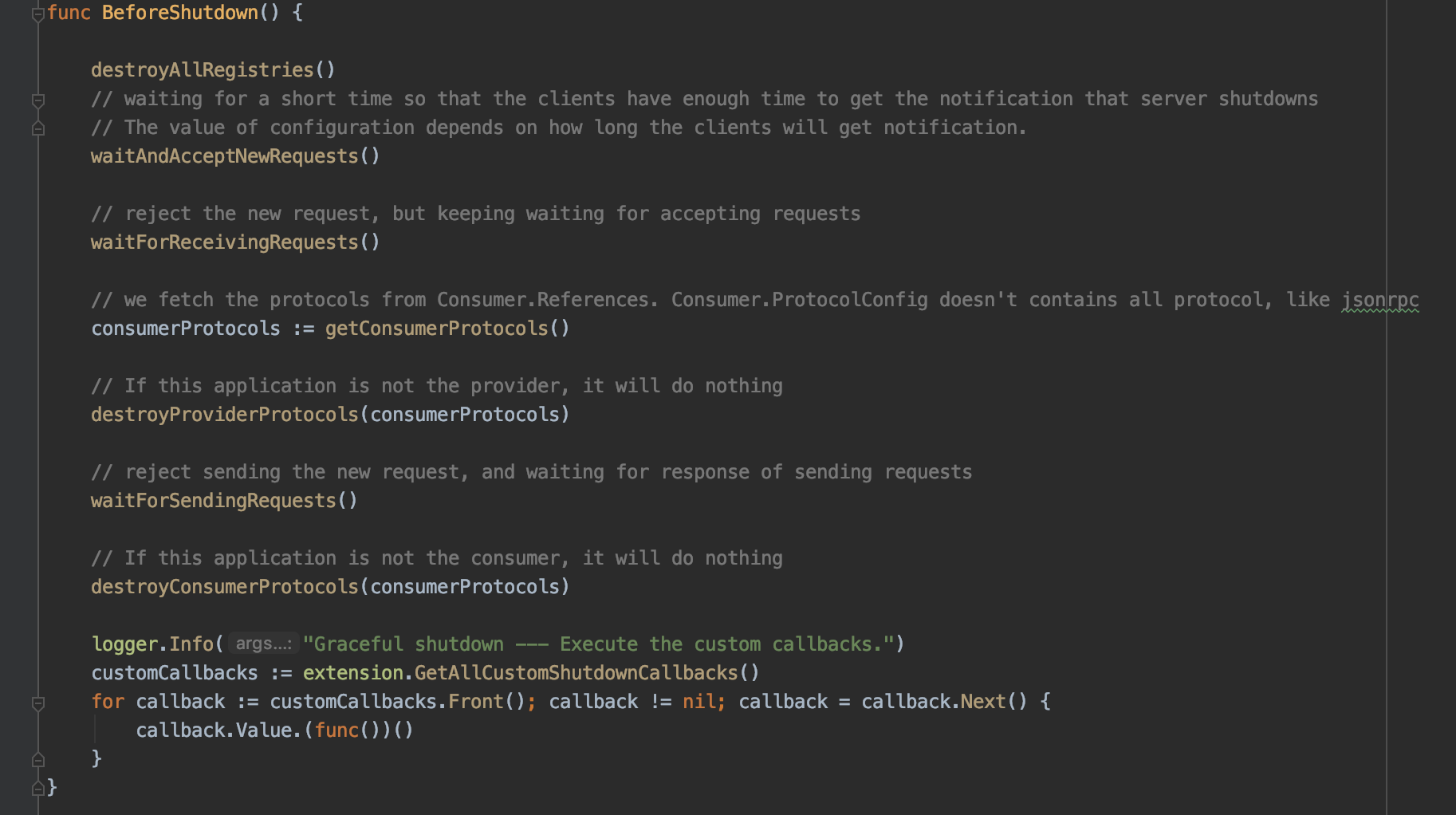The width and height of the screenshot is (1456, 815).
Task: Click the waitForSendingRequests() call
Action: coord(224,501)
